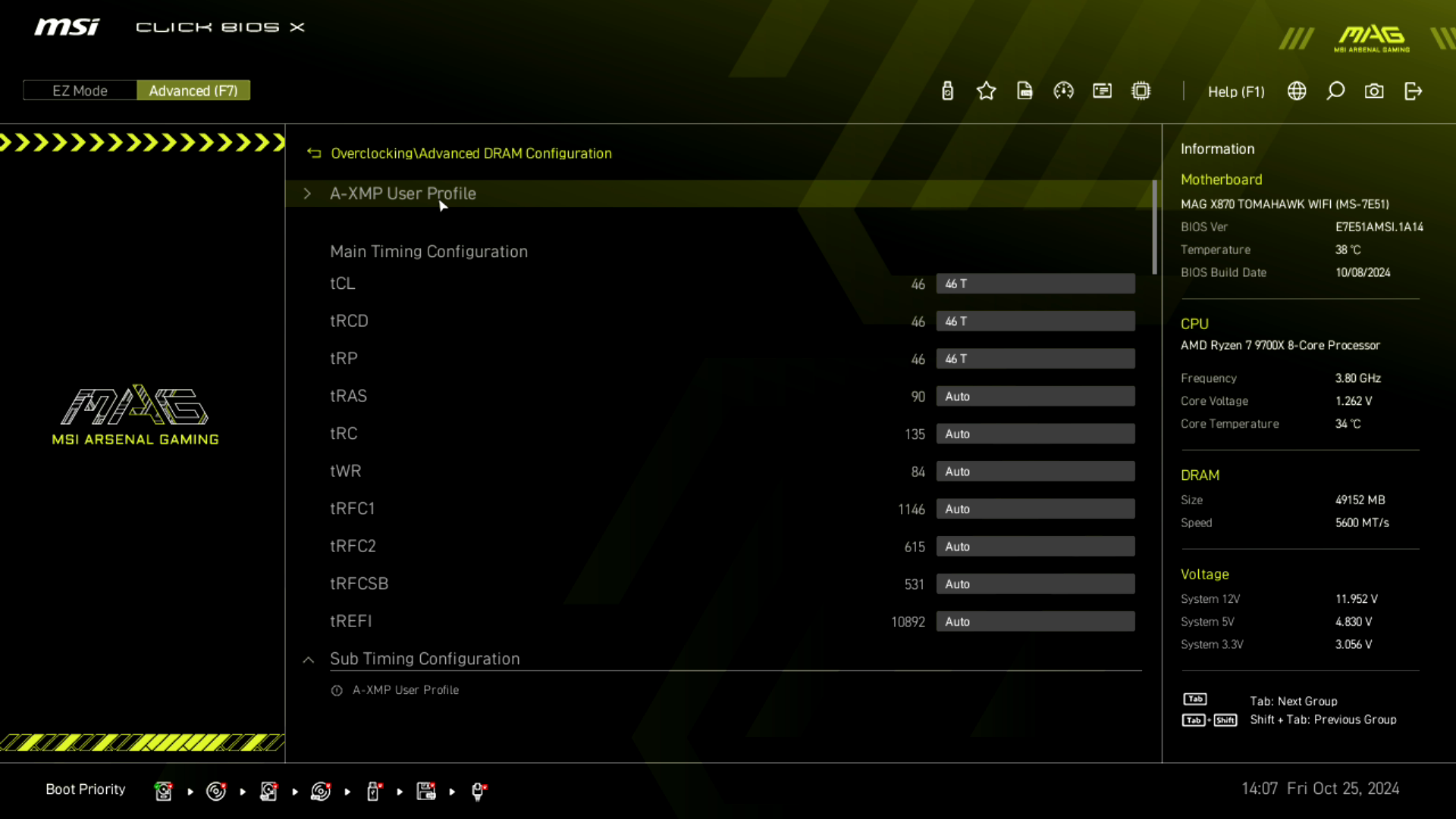
Task: Open hardware monitor gauge icon
Action: click(1063, 91)
